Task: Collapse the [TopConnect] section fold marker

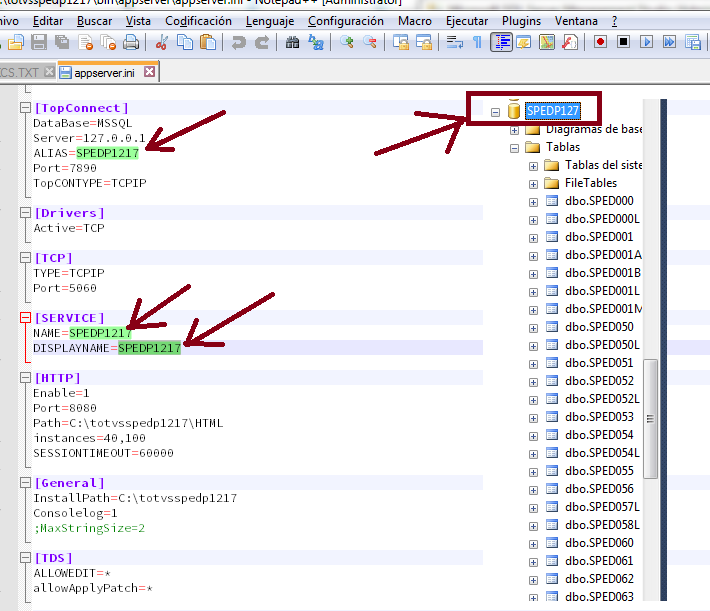Action: [x=25, y=108]
